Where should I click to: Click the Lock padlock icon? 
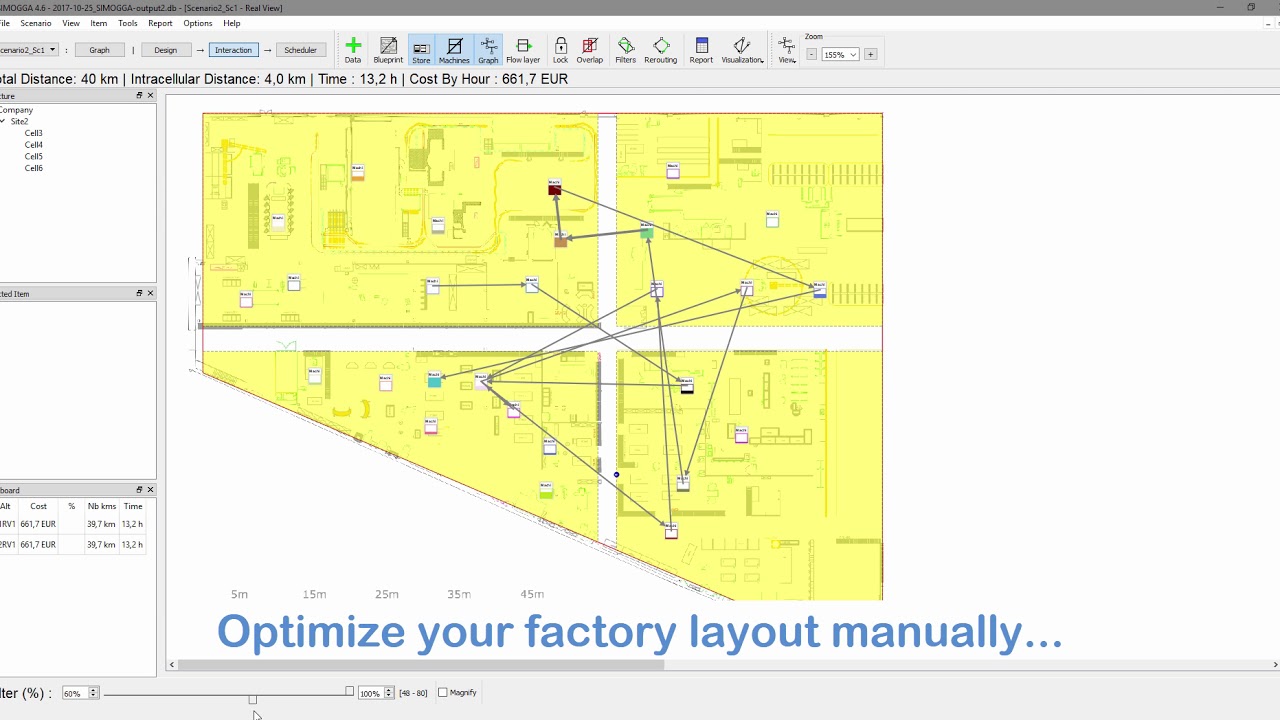click(x=560, y=50)
